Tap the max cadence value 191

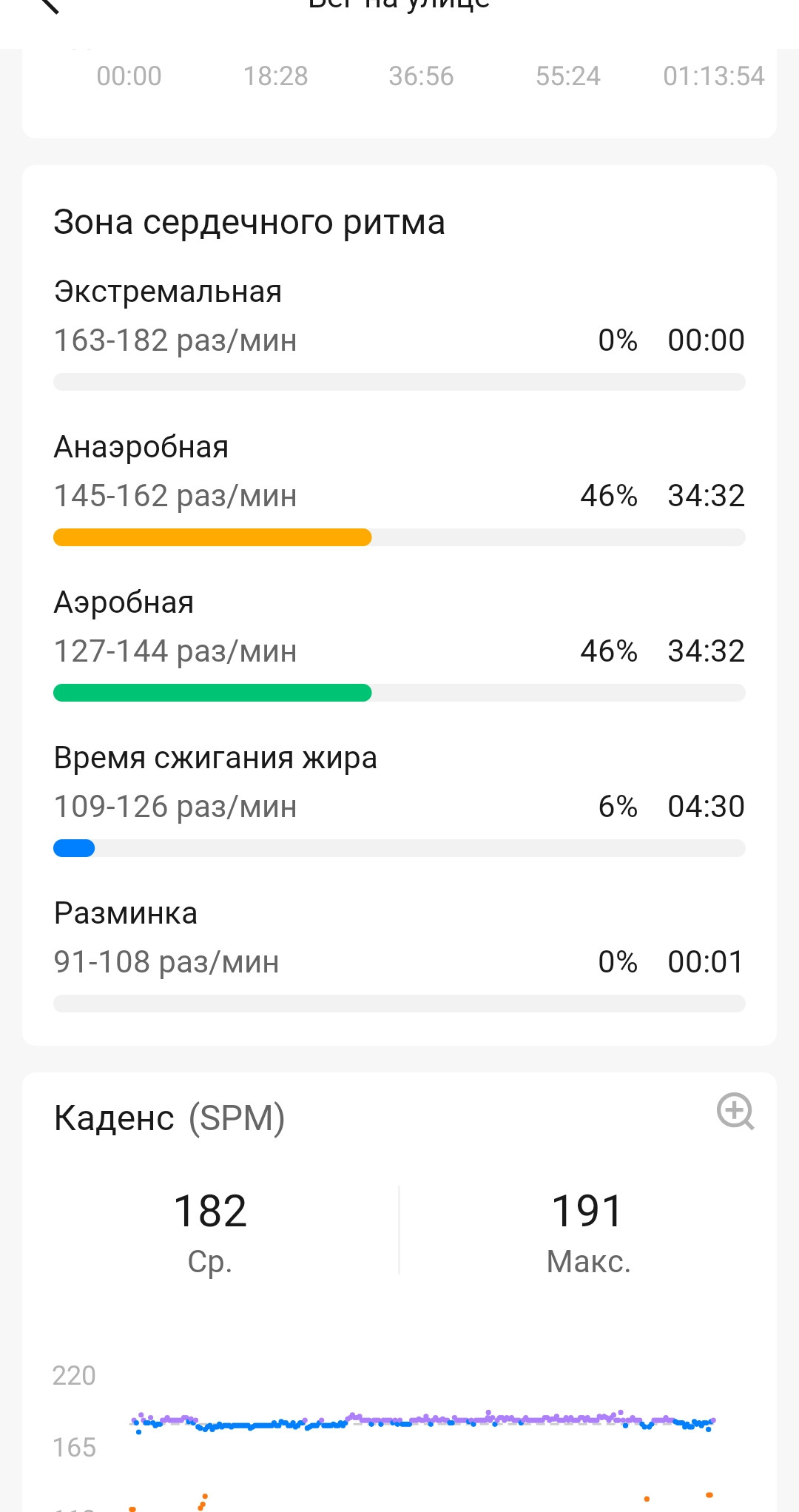tap(587, 1212)
